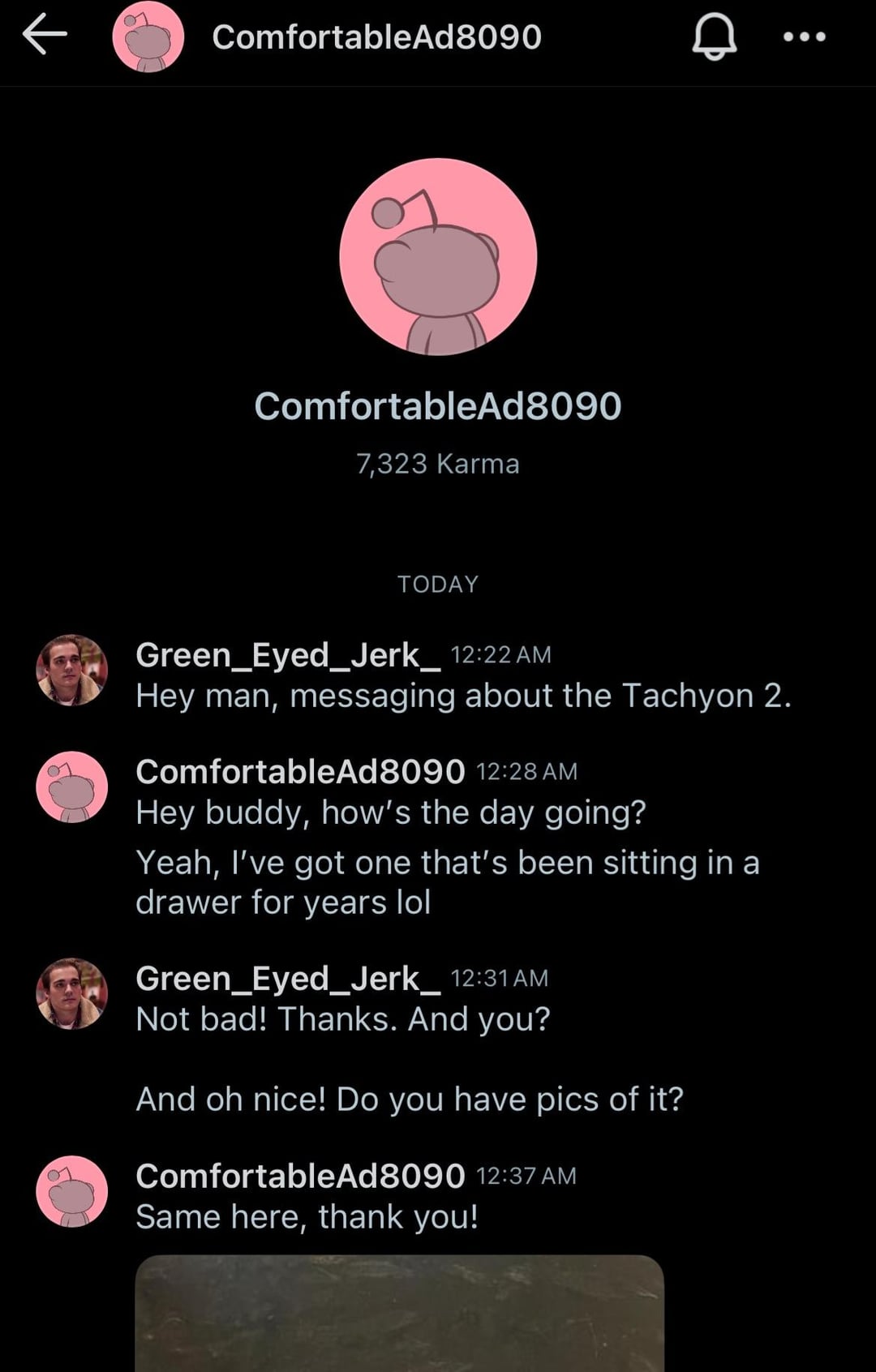The image size is (876, 1372).
Task: Select the "messaging about the Tachyon 2" message
Action: click(463, 696)
